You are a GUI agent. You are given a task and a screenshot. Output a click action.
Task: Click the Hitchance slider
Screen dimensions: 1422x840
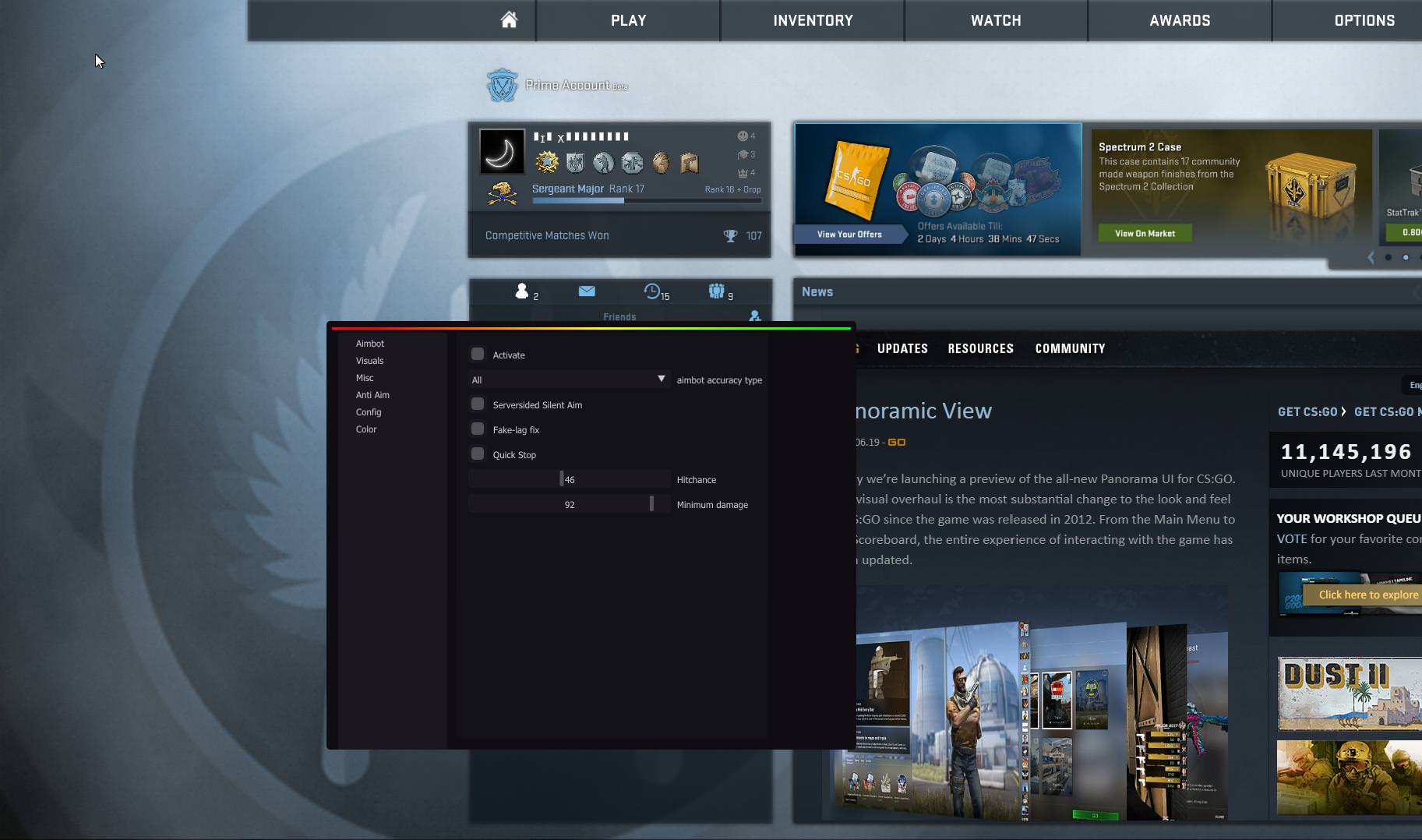coord(569,479)
